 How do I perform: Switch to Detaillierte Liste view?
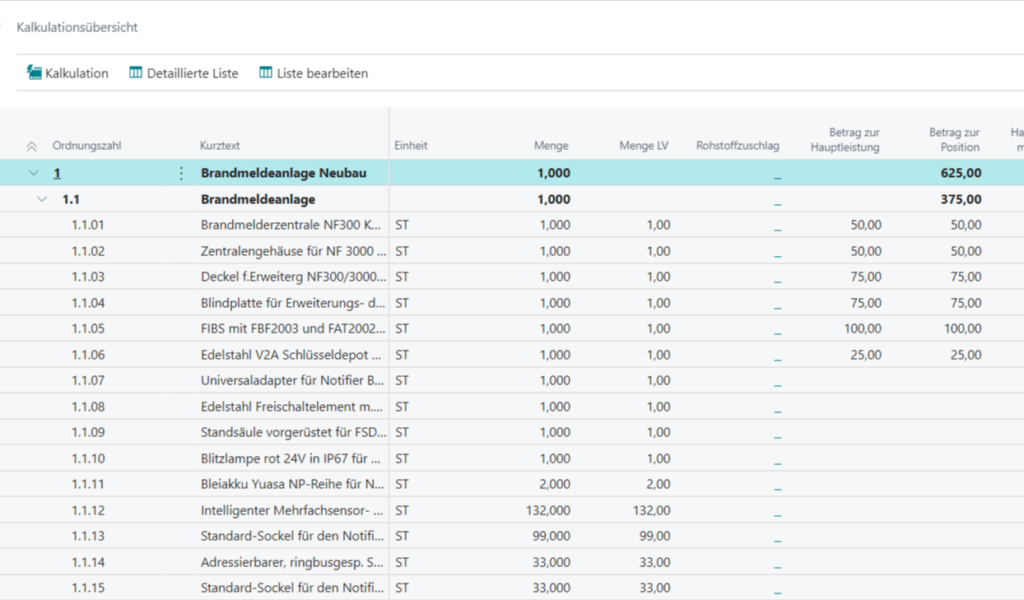coord(192,73)
